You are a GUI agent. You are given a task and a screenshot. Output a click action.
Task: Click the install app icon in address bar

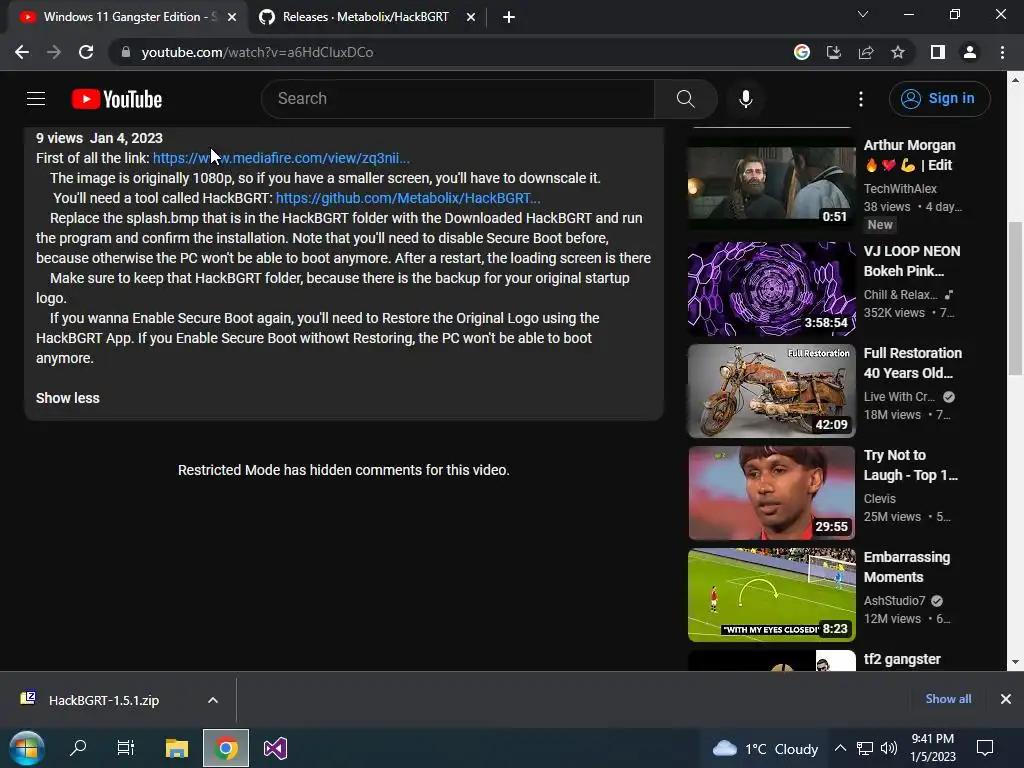pyautogui.click(x=833, y=52)
